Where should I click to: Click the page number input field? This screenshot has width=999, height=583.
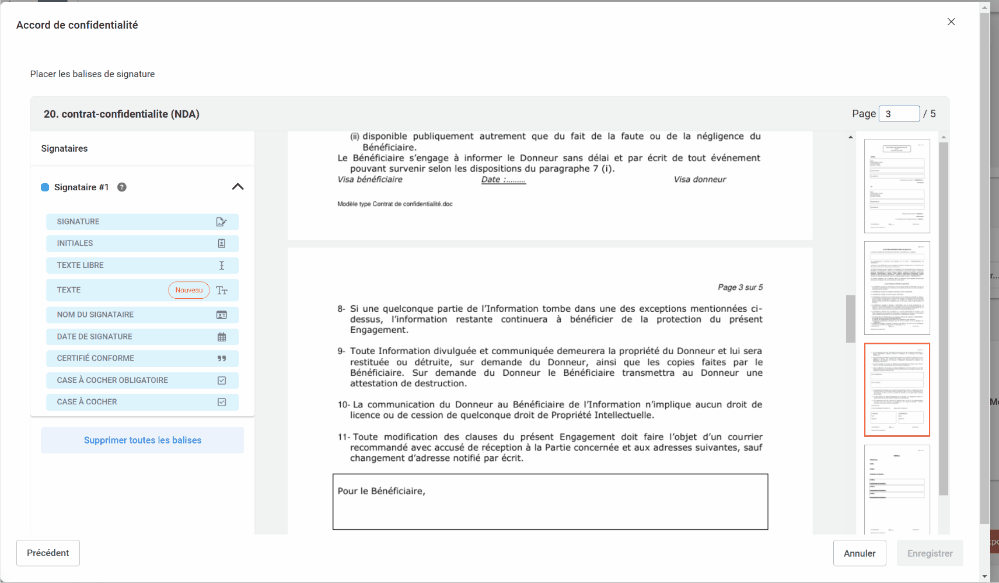point(898,114)
